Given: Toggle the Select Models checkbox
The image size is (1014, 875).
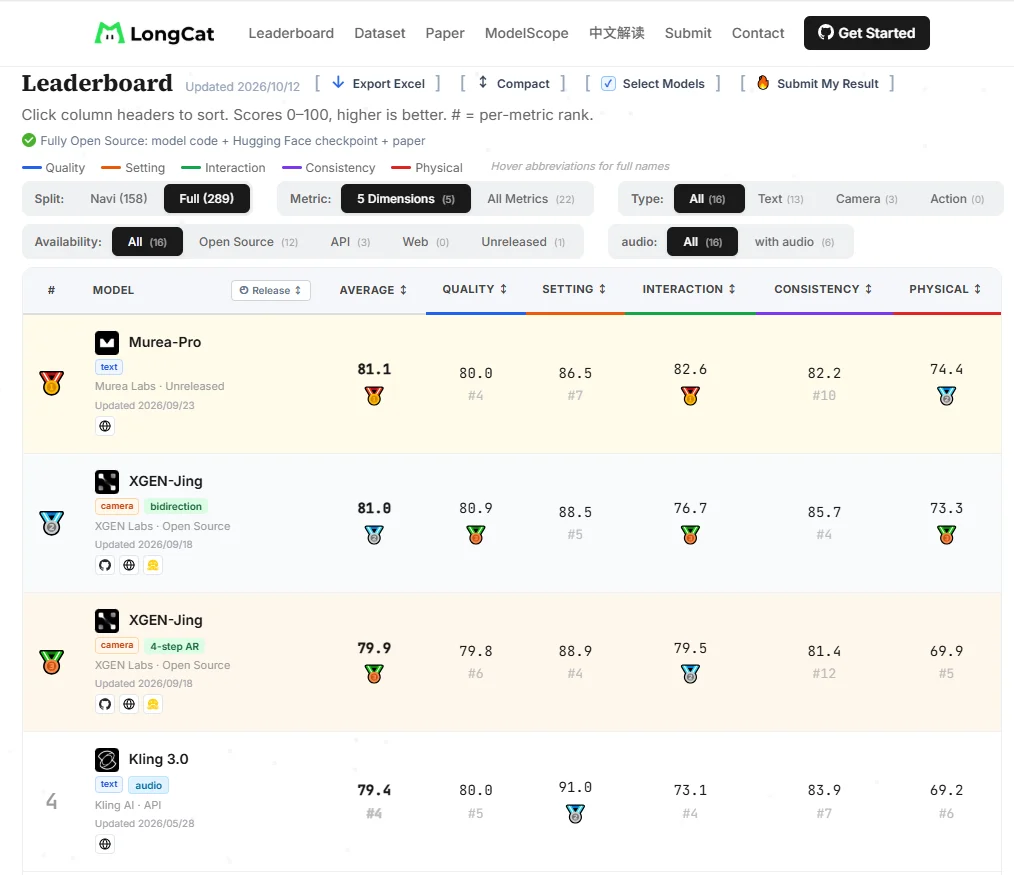Looking at the screenshot, I should point(608,83).
